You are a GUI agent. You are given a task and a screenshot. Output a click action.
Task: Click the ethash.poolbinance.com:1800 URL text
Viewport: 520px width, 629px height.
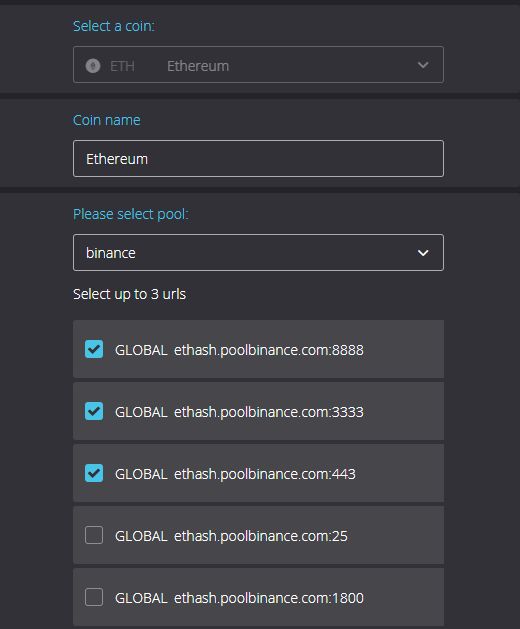tap(269, 598)
